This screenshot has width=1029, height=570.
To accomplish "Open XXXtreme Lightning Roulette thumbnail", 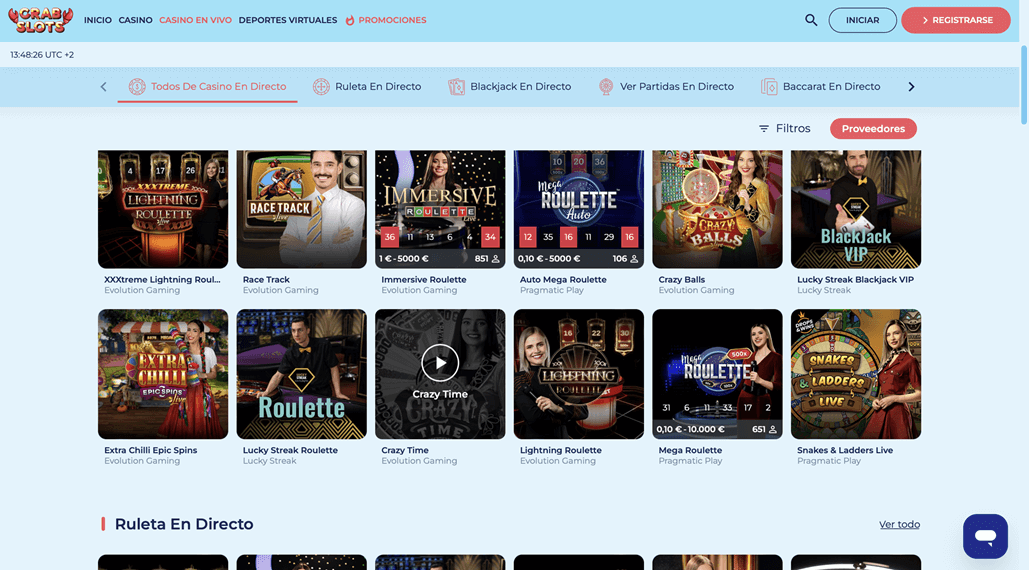I will pos(163,209).
